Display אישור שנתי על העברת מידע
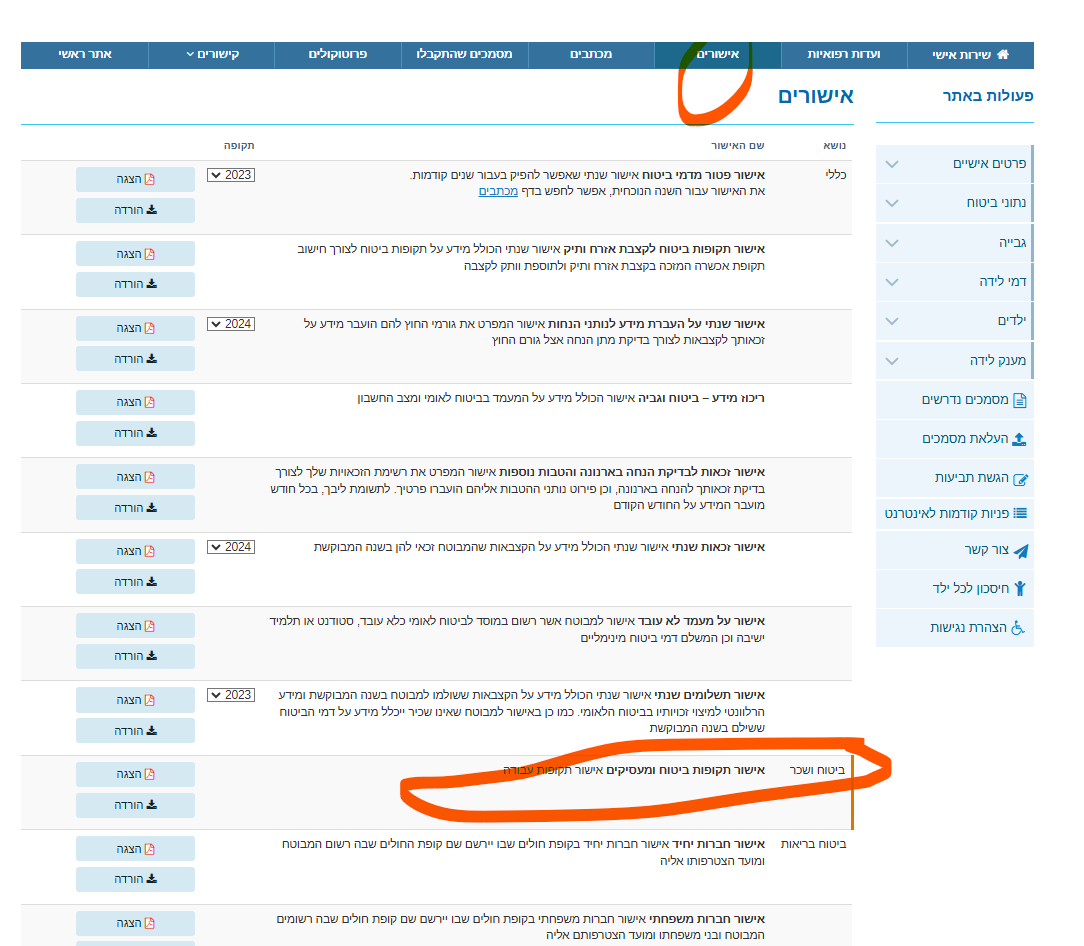Screen dimensions: 1084x946 point(136,328)
